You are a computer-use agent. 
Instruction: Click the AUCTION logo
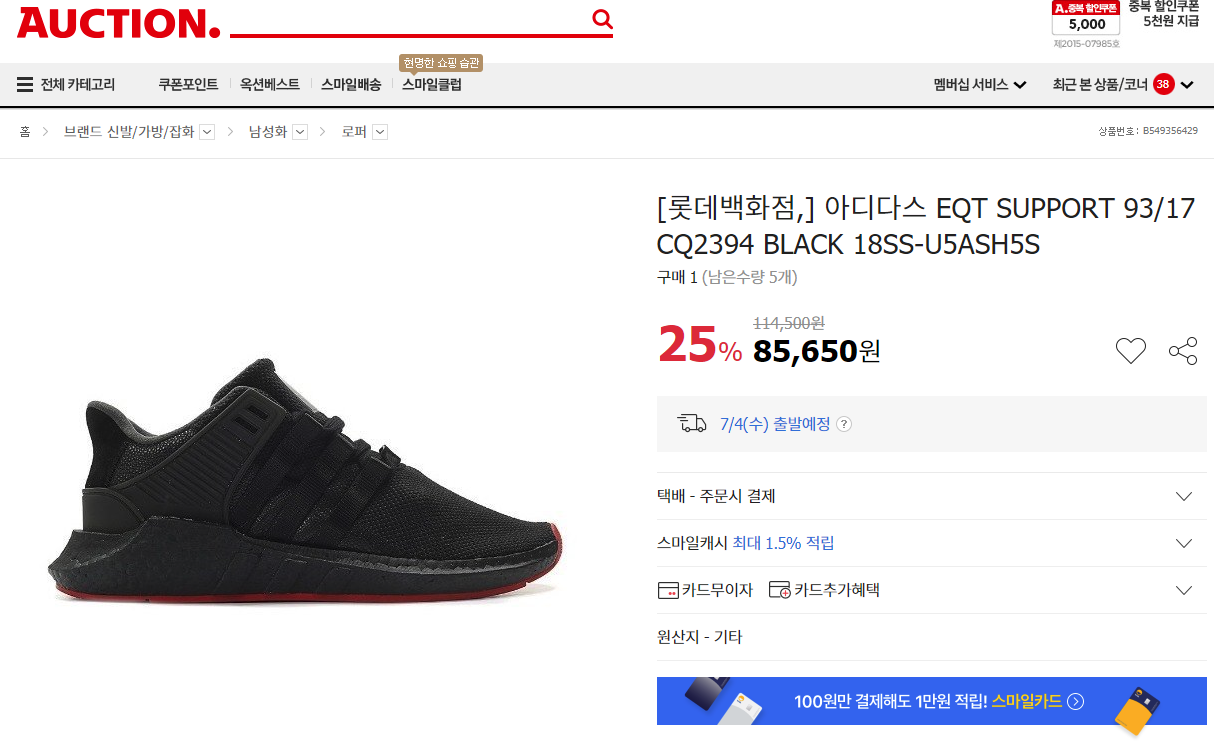tap(118, 23)
